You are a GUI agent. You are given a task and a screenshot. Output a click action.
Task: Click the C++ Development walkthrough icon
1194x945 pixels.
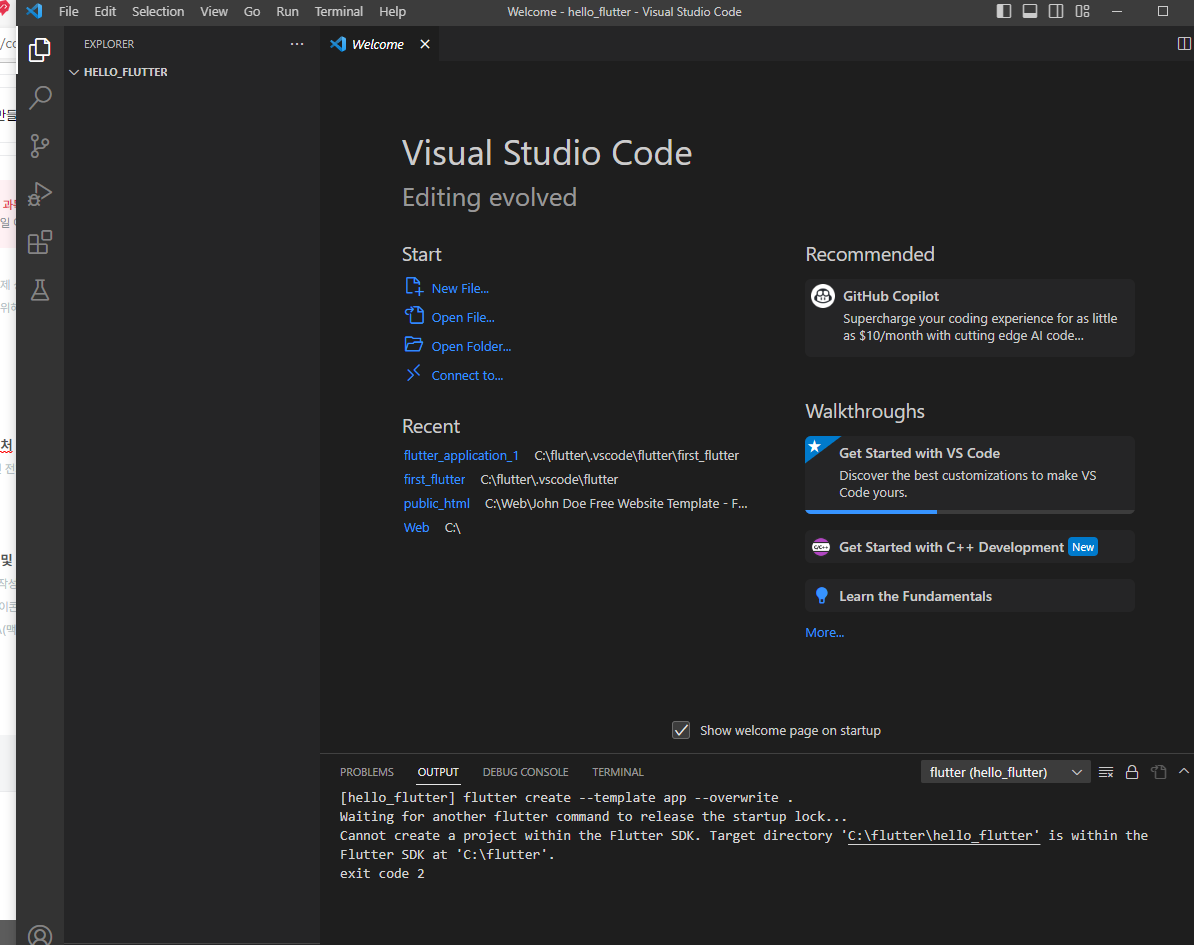tap(821, 547)
